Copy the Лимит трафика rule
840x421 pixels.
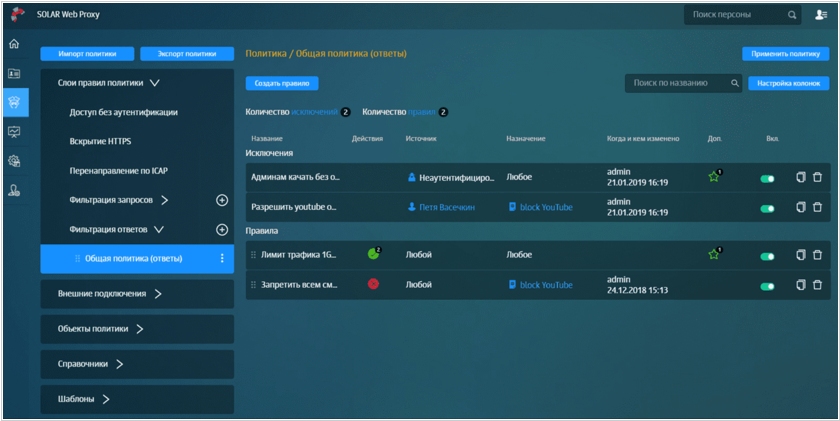[801, 254]
